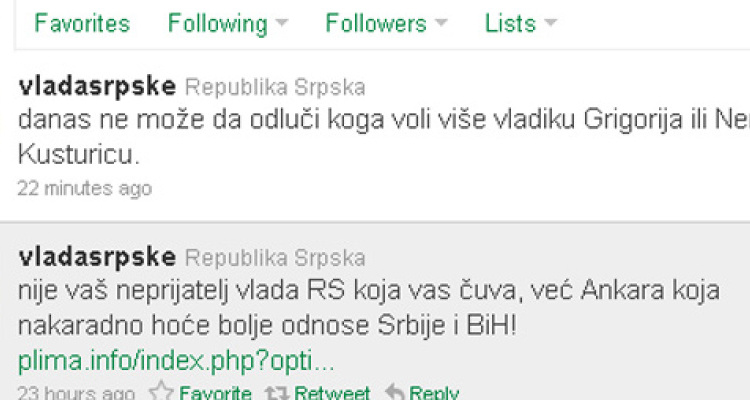This screenshot has height=400, width=750.
Task: Expand the Followers dropdown arrow
Action: (x=441, y=22)
